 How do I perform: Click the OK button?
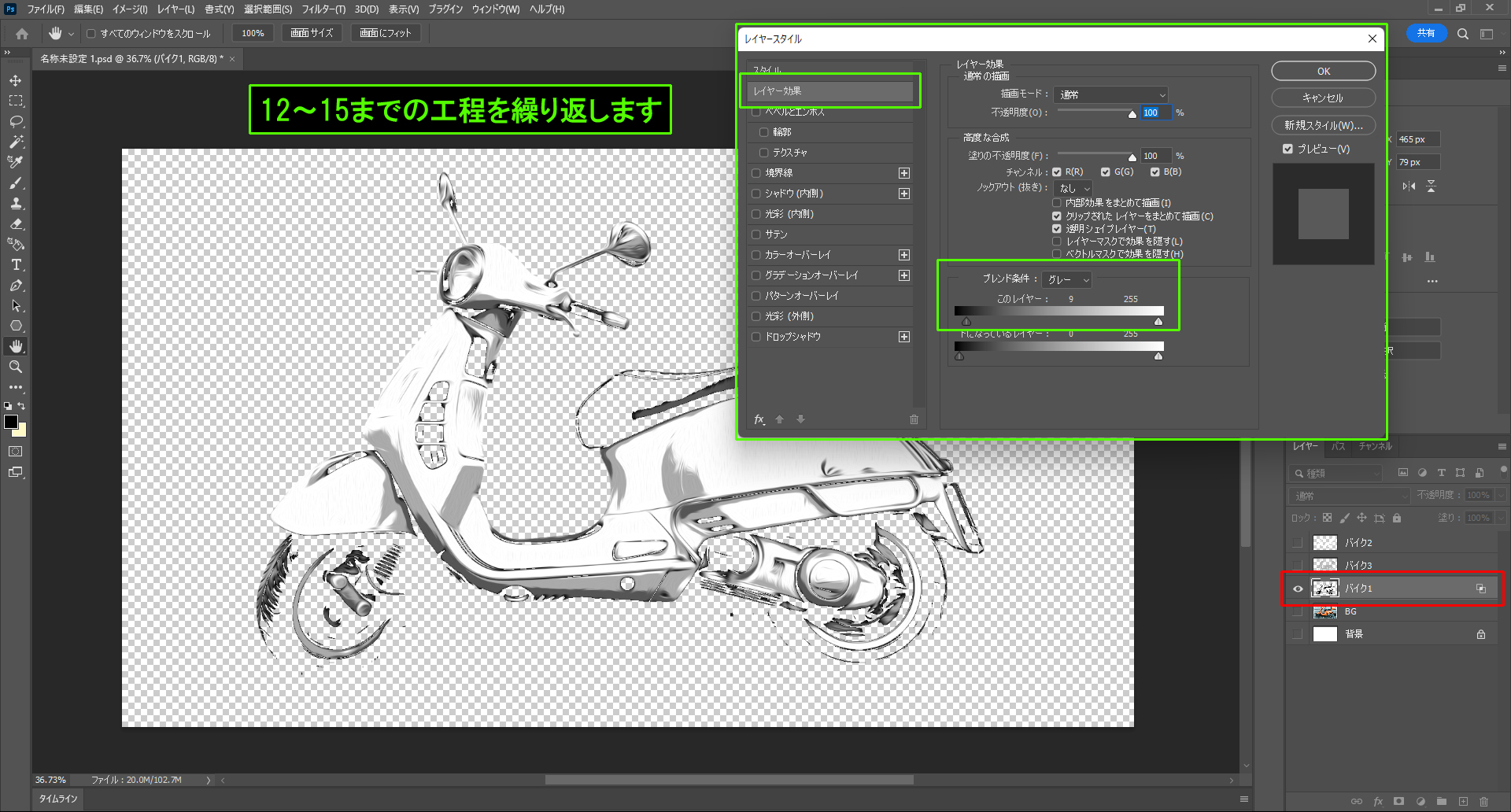1323,72
